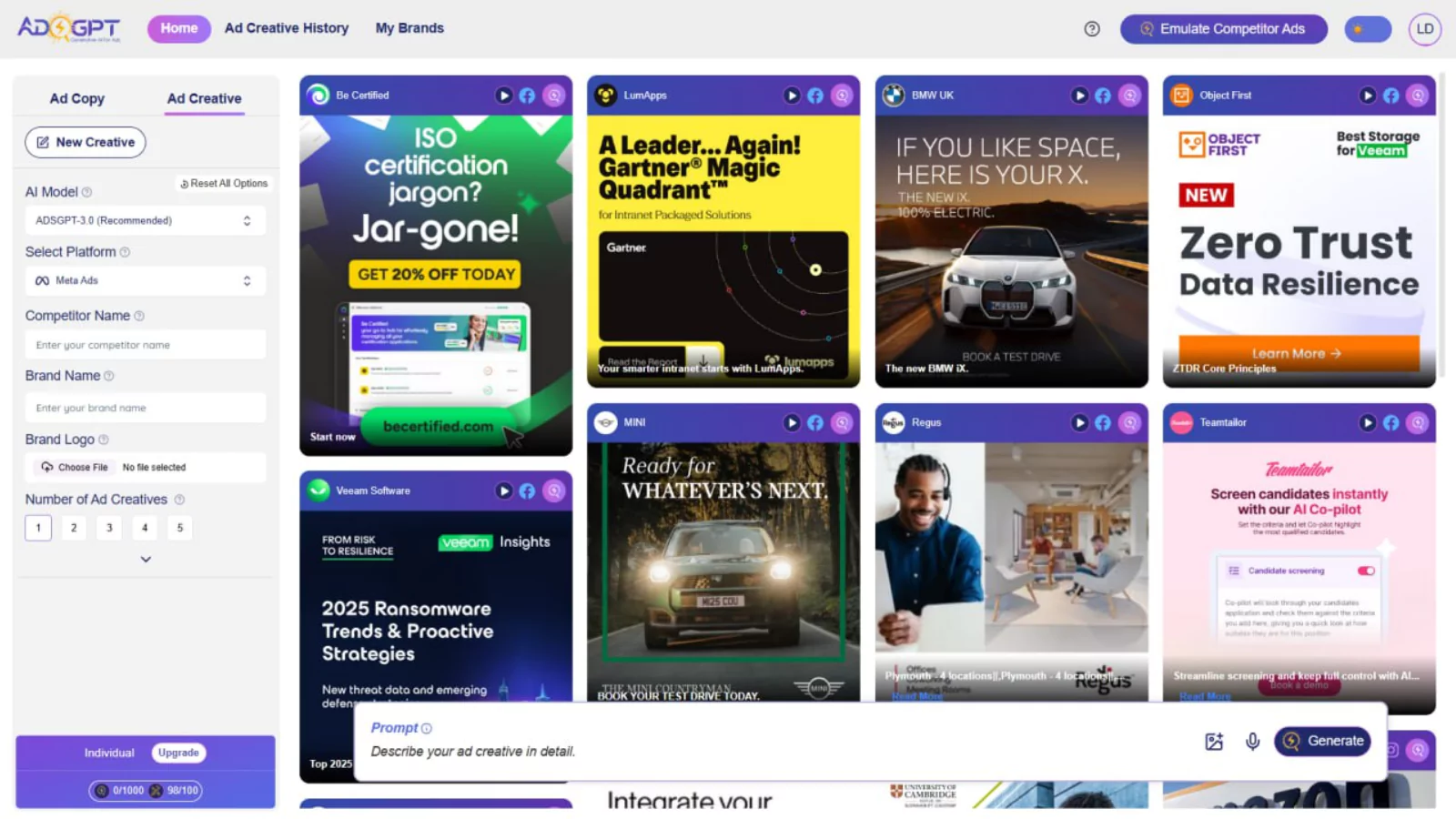Go to the Home menu item

point(179,28)
